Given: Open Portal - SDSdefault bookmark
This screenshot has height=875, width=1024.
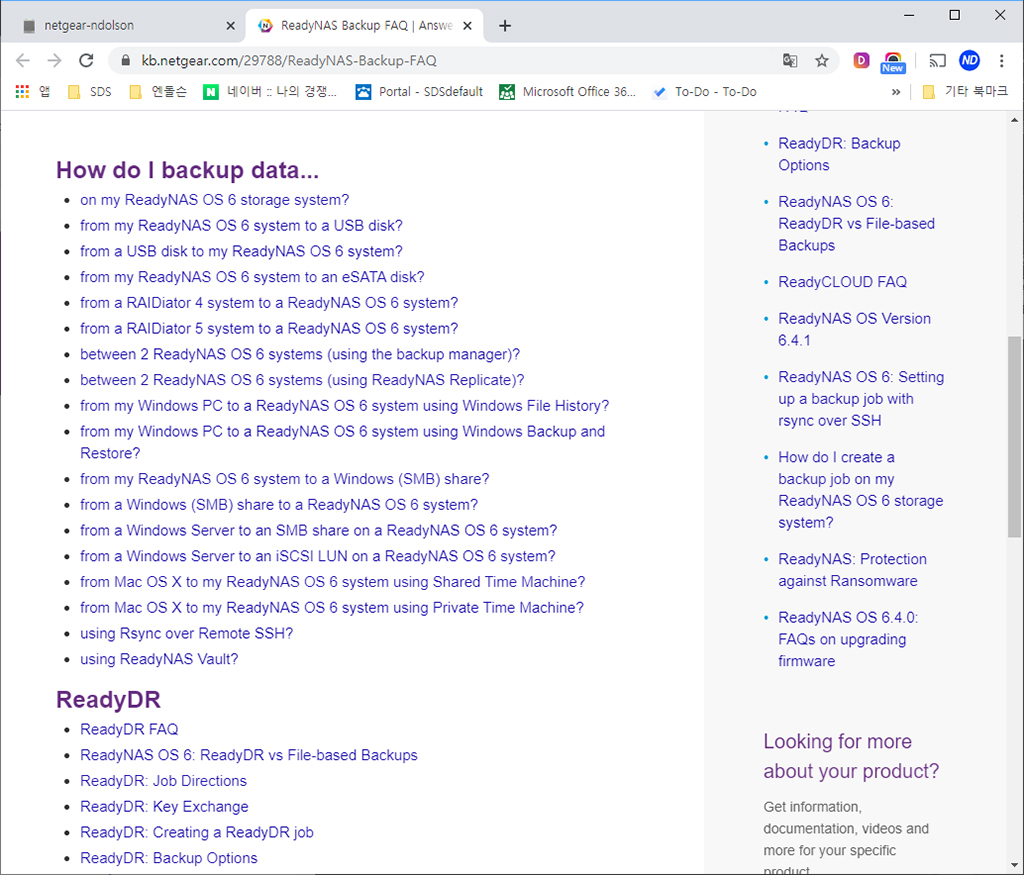Looking at the screenshot, I should point(419,91).
